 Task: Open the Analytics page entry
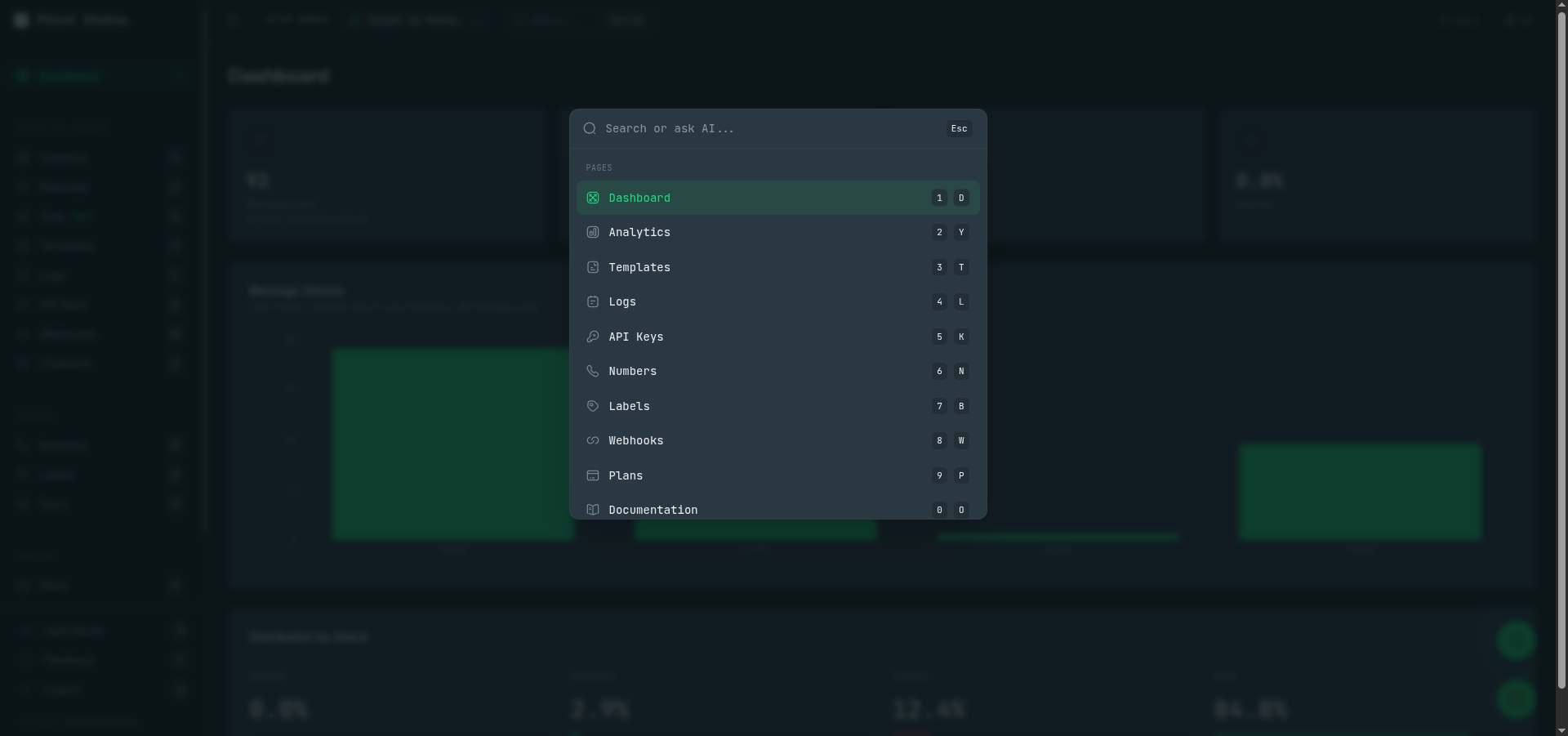[x=777, y=232]
